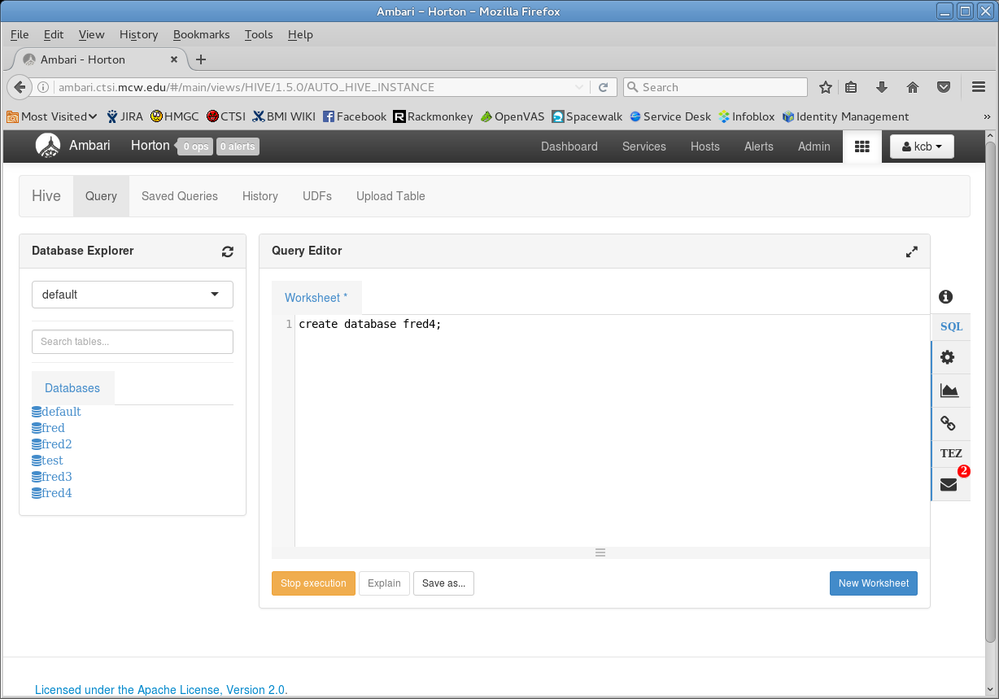Open the address bar history dropdown arrow
The height and width of the screenshot is (699, 999).
(x=579, y=87)
